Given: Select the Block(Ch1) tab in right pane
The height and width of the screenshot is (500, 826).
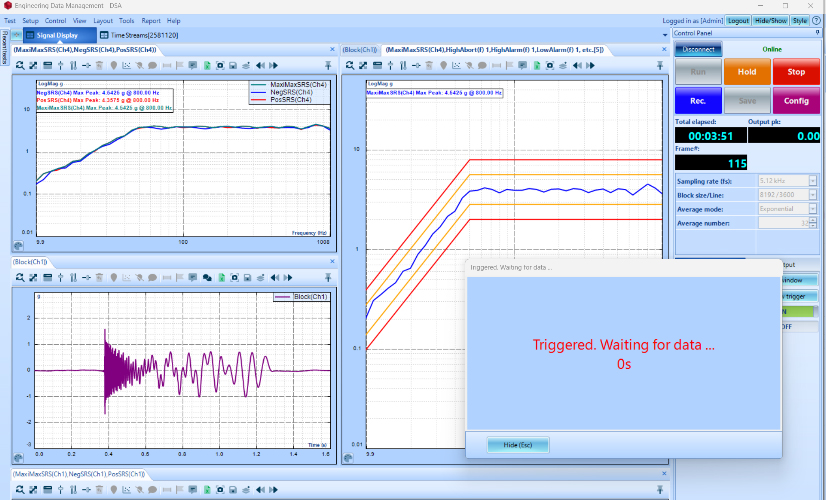Looking at the screenshot, I should click(360, 49).
